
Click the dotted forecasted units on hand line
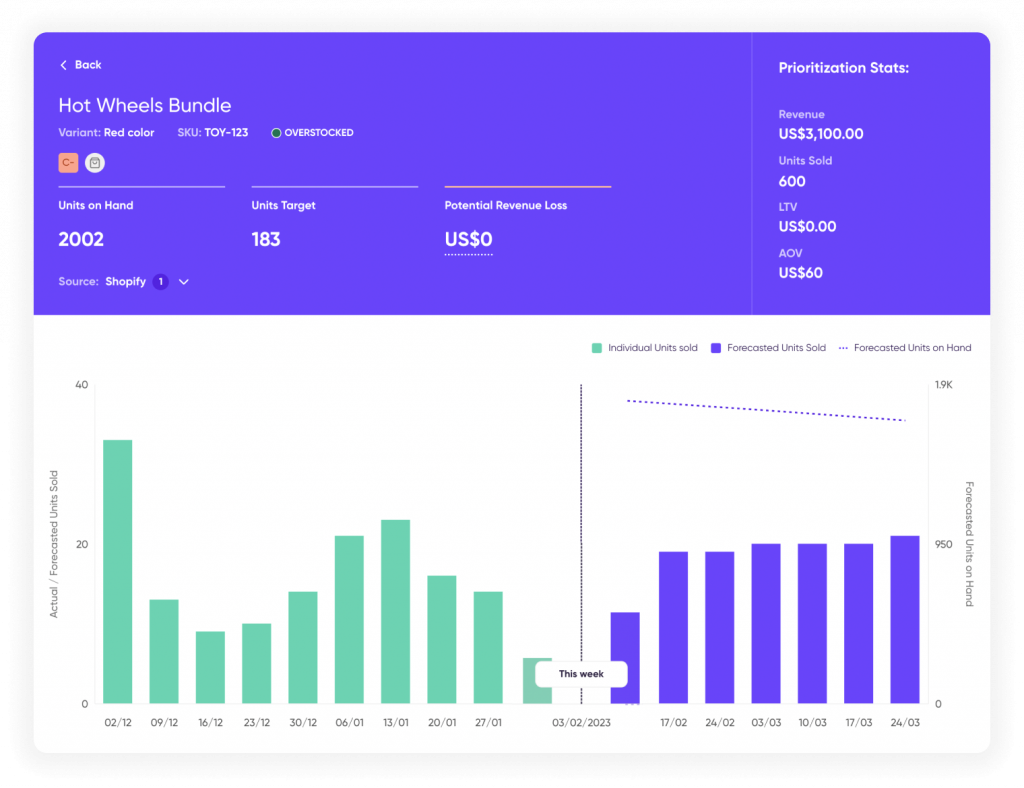[x=766, y=410]
